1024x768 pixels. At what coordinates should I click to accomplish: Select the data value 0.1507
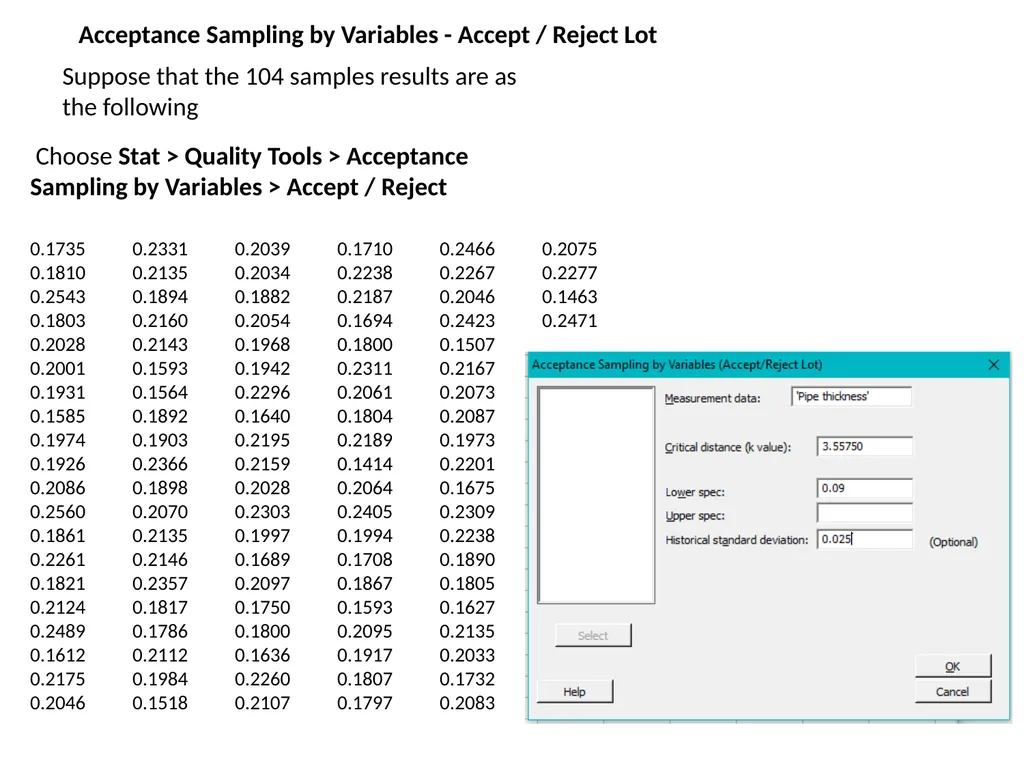click(468, 345)
